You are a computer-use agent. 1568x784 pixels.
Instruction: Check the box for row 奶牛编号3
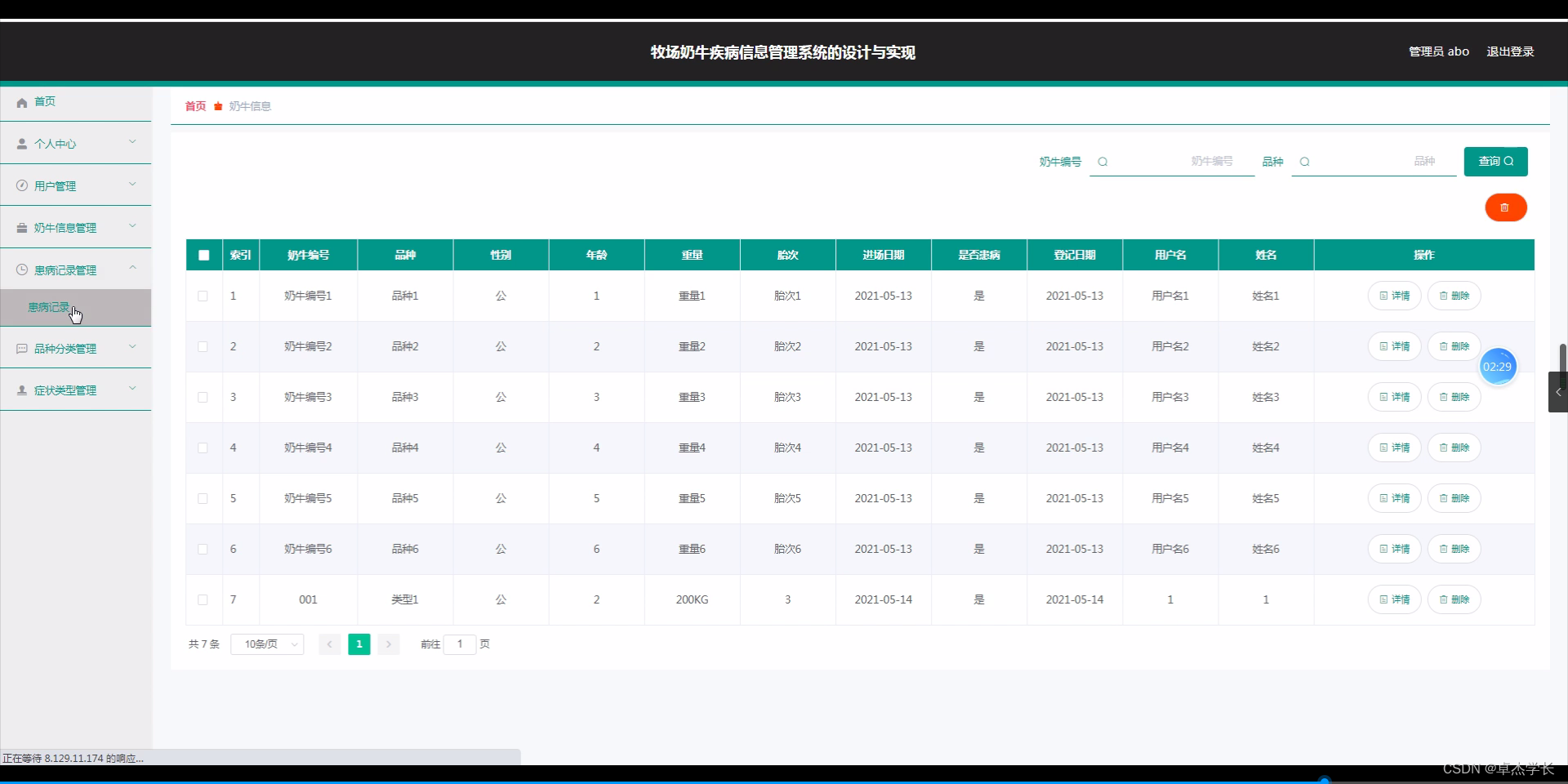click(x=203, y=397)
